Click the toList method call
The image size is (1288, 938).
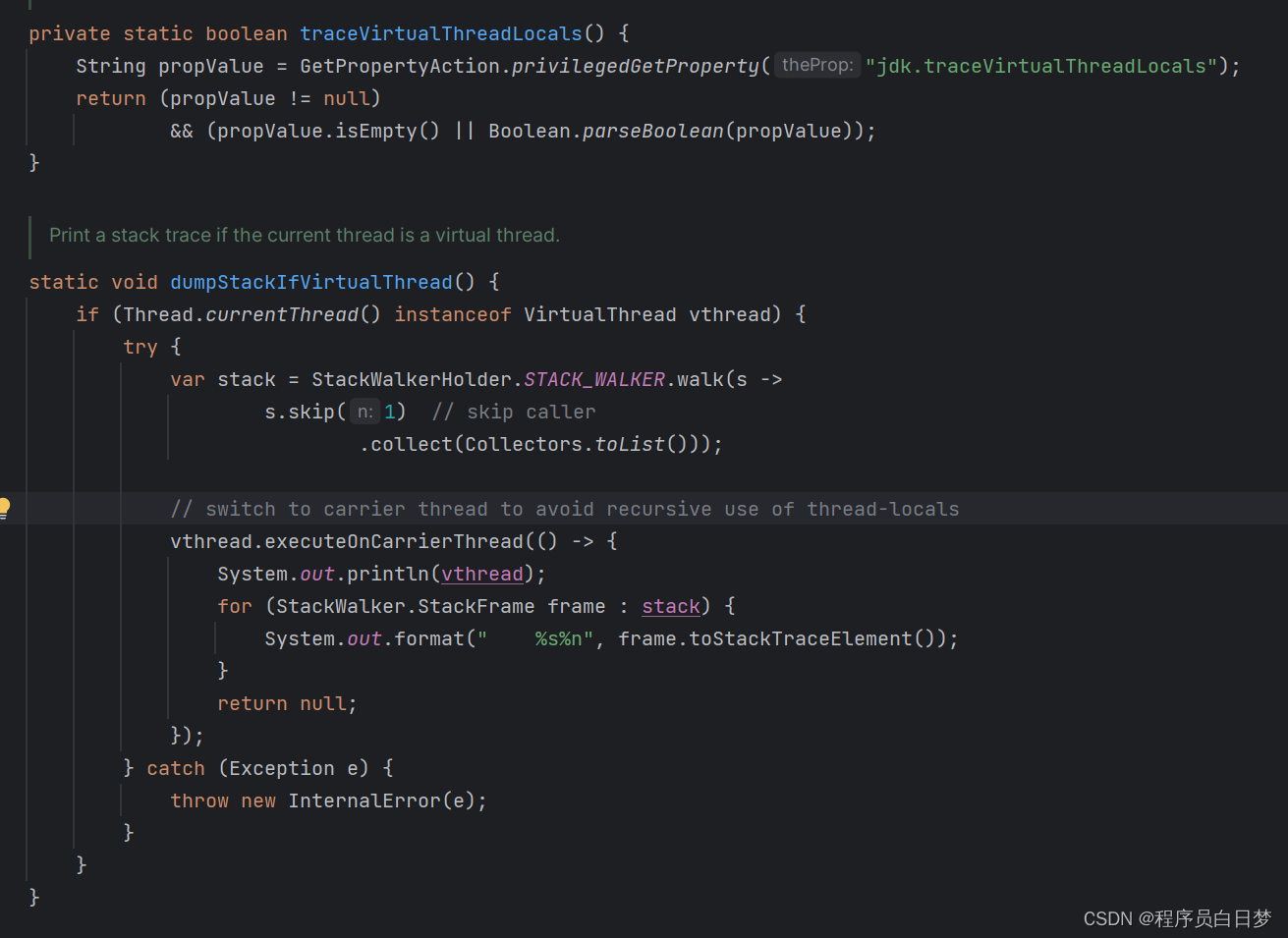pyautogui.click(x=630, y=444)
